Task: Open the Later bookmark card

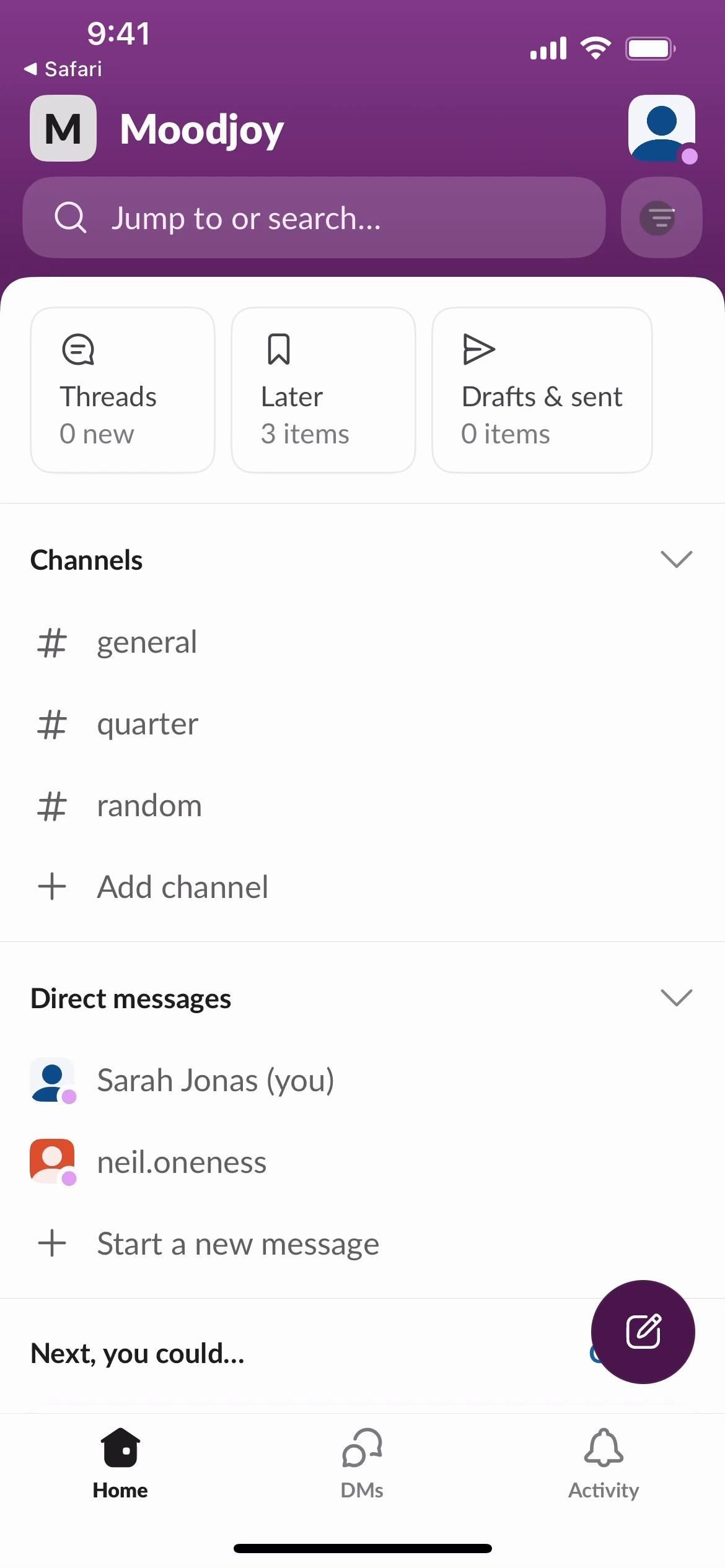Action: click(x=323, y=390)
